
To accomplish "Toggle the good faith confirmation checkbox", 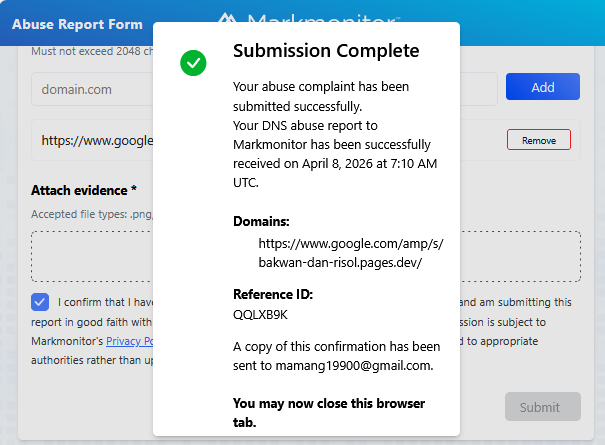I will [x=40, y=302].
